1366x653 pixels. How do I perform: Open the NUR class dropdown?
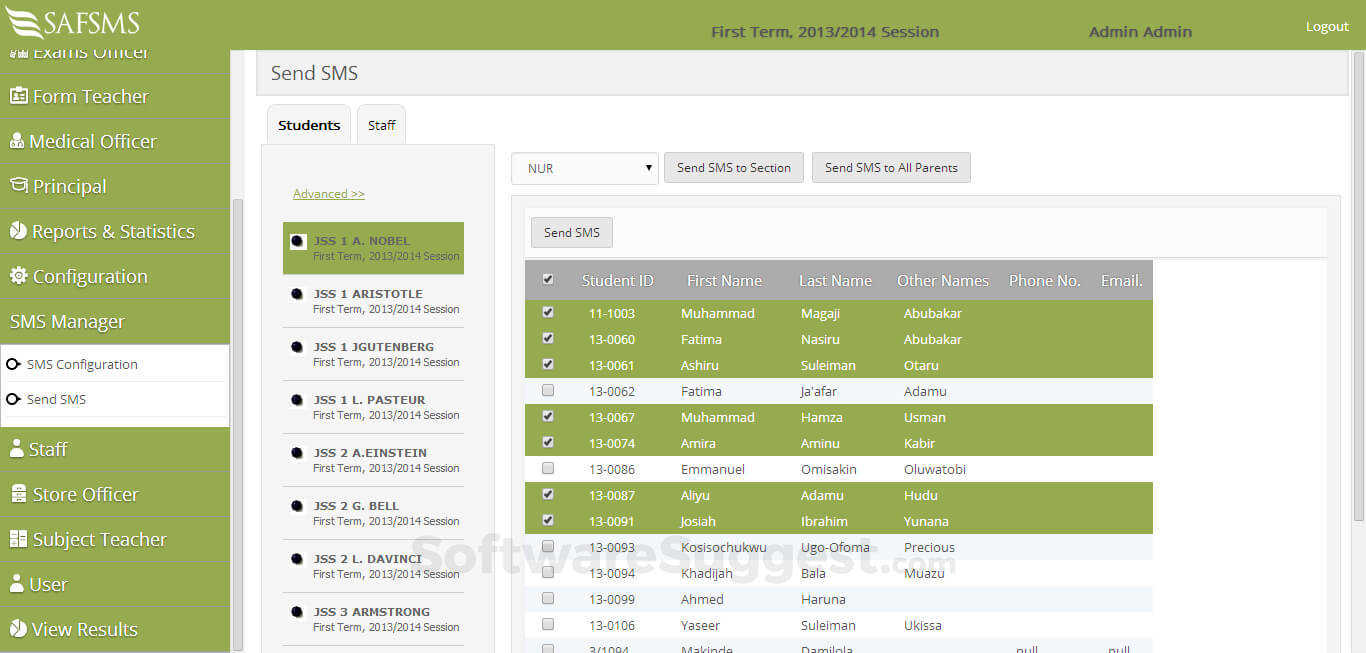tap(584, 167)
